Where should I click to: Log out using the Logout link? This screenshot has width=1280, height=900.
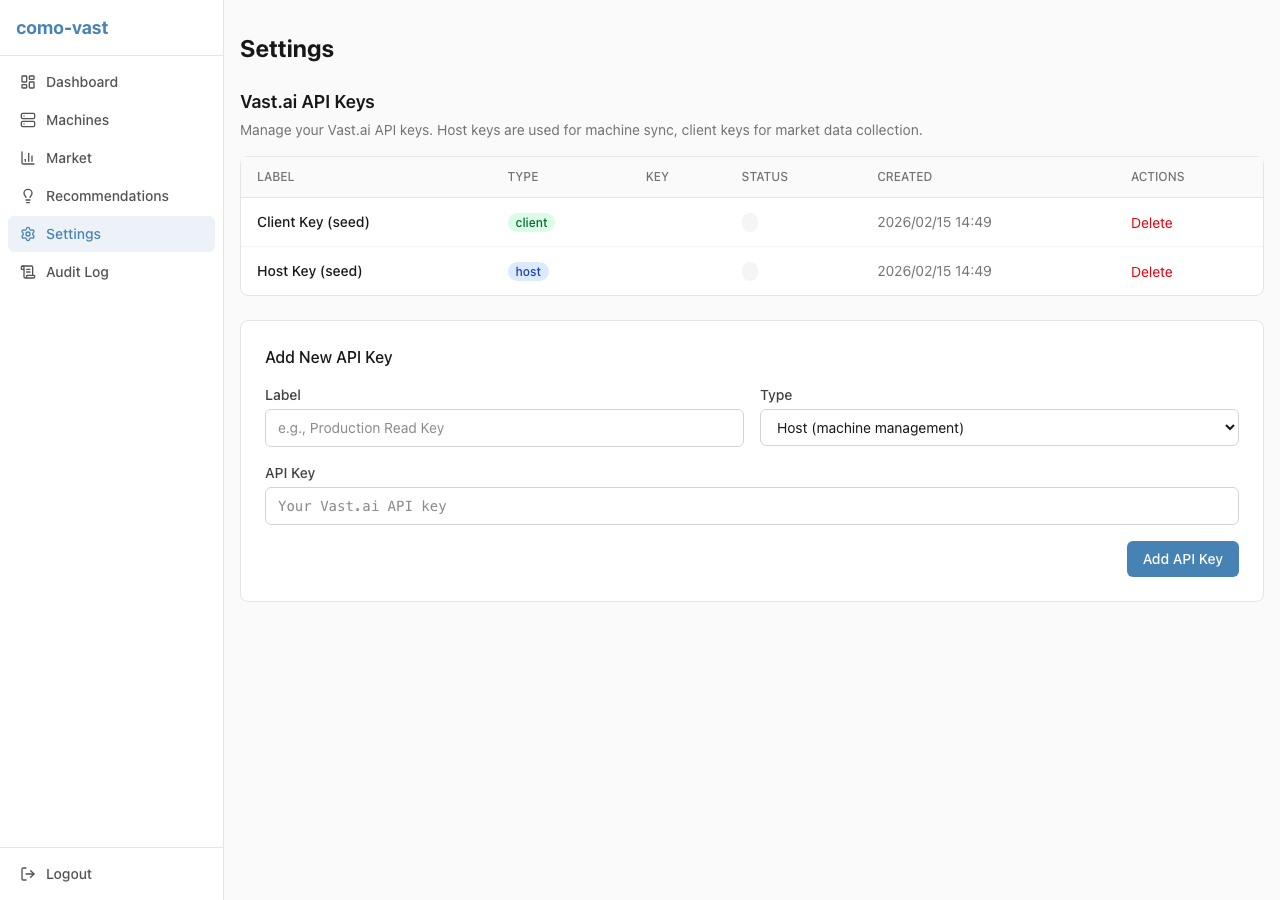(x=111, y=874)
